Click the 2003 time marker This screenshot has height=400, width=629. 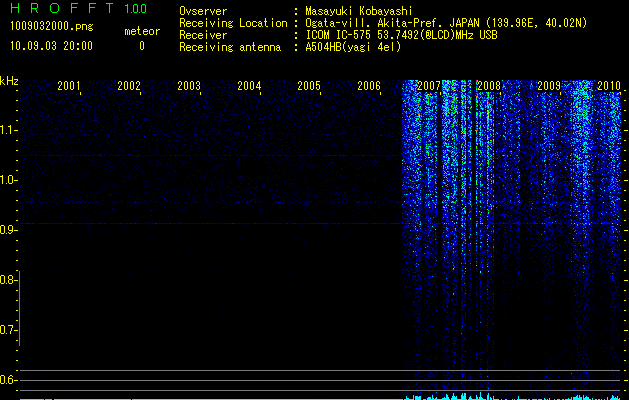tap(189, 86)
